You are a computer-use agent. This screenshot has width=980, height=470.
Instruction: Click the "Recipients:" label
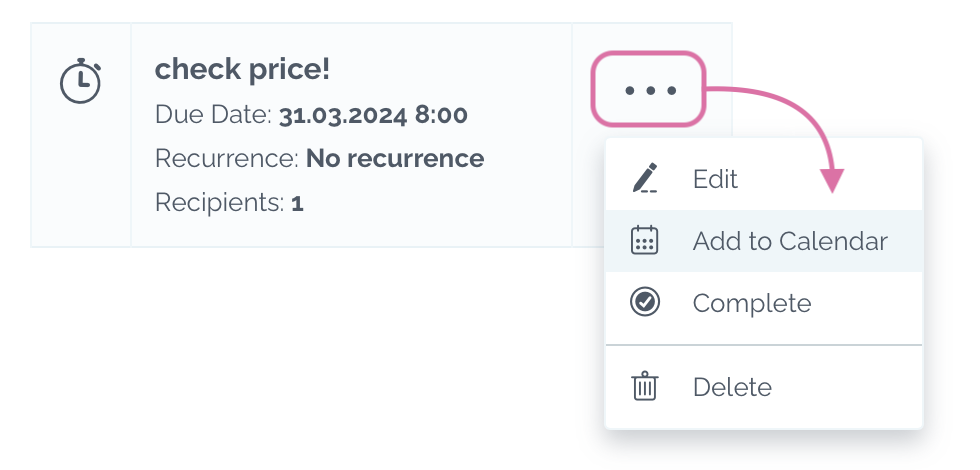[220, 202]
